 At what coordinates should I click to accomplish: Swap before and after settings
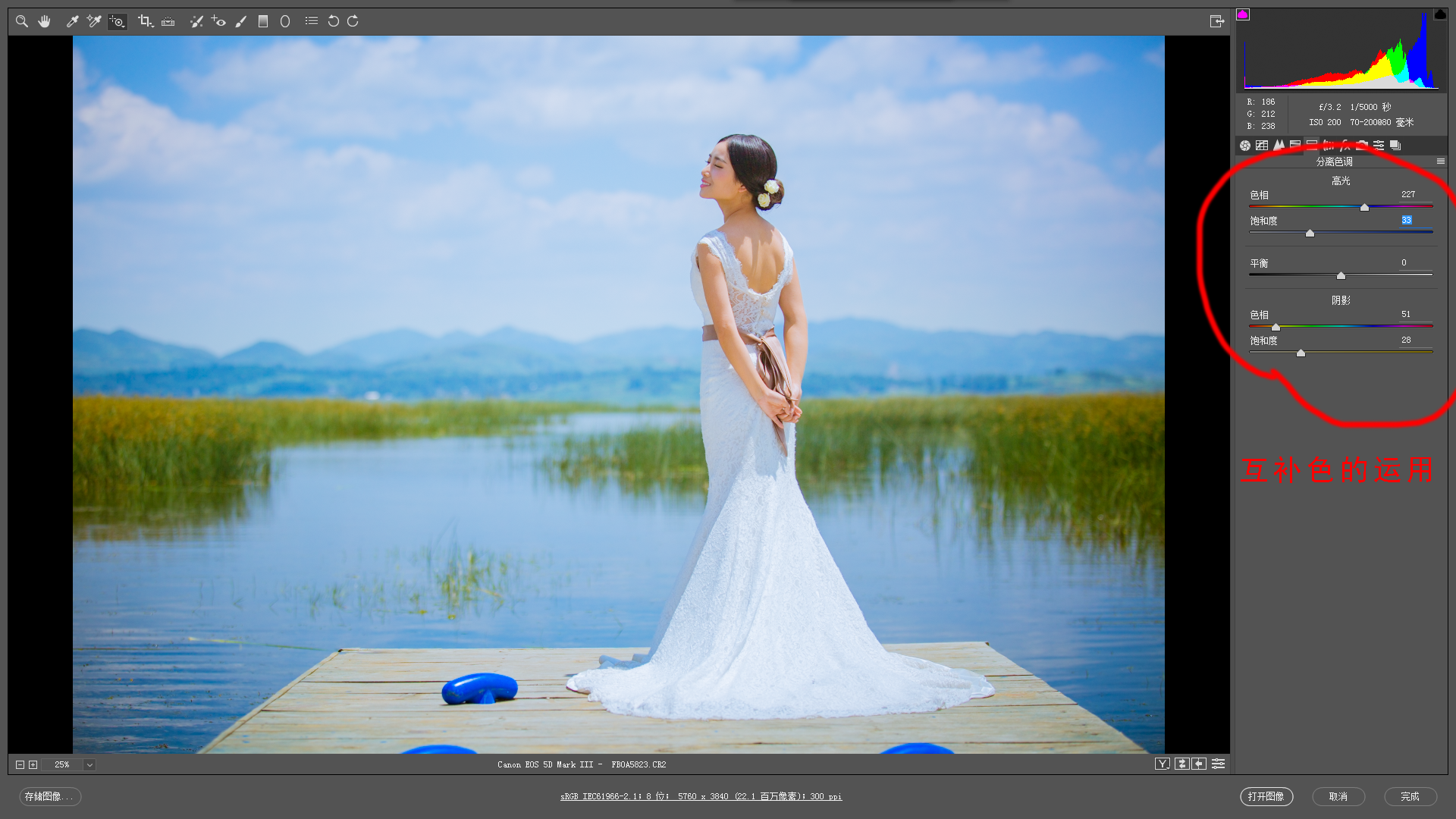pos(1182,764)
